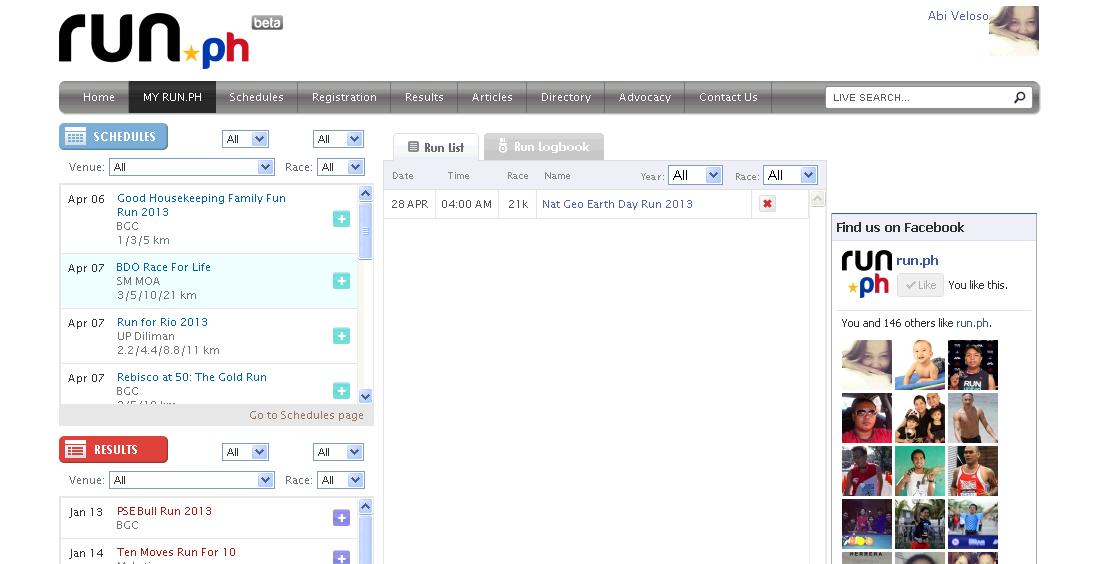Click Run List scroll up arrow
Screen dimensions: 1104x564
[817, 199]
